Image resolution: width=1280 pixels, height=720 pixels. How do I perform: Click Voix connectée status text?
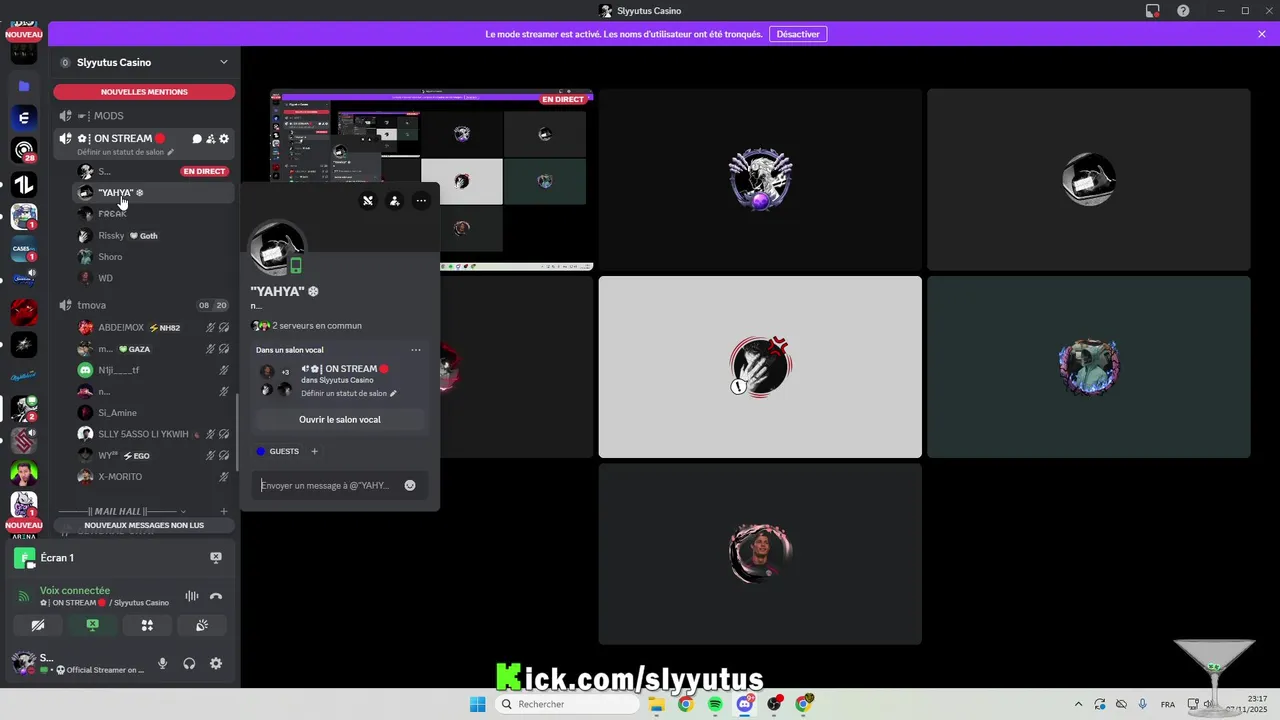[75, 591]
